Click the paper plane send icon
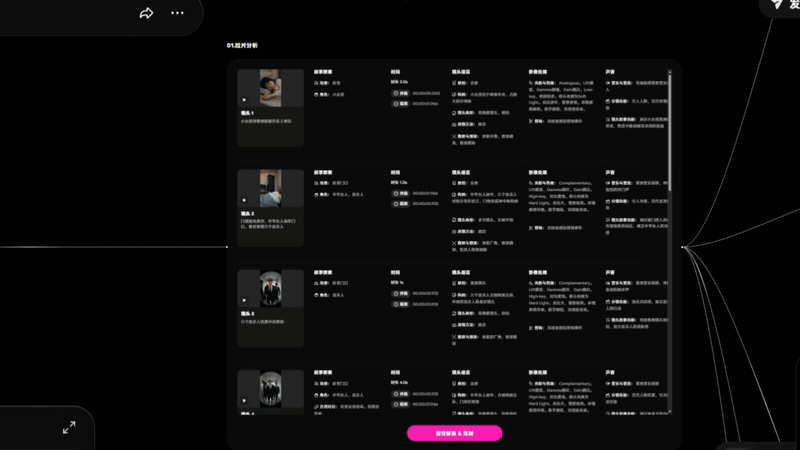Image resolution: width=800 pixels, height=450 pixels. coord(777,4)
